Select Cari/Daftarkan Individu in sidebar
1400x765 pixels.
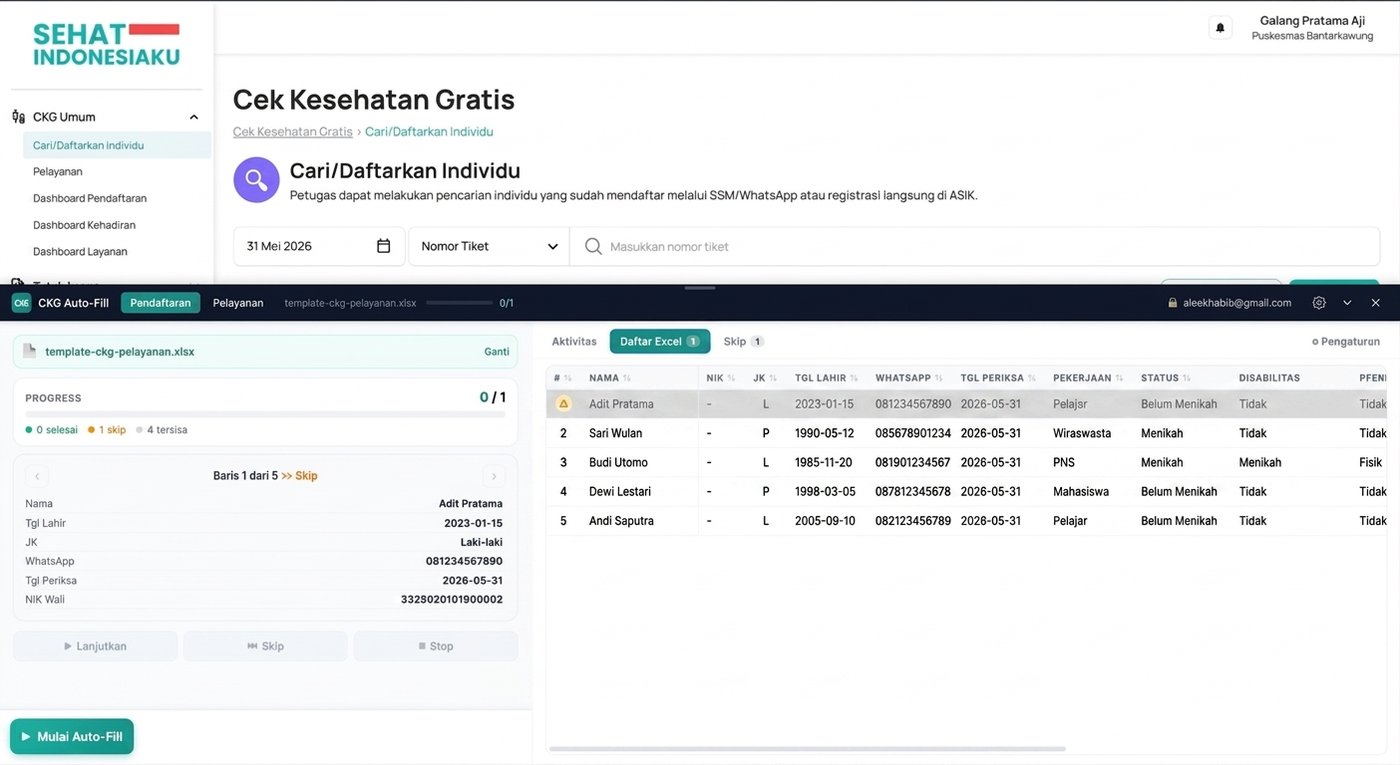click(117, 145)
